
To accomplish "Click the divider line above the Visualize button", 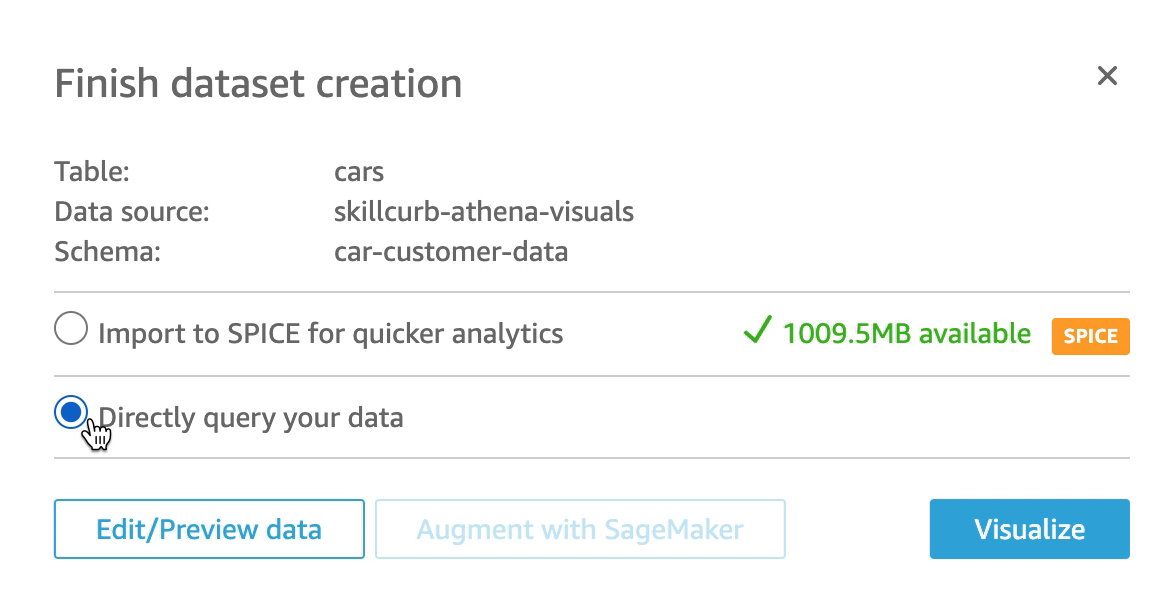I will (592, 458).
